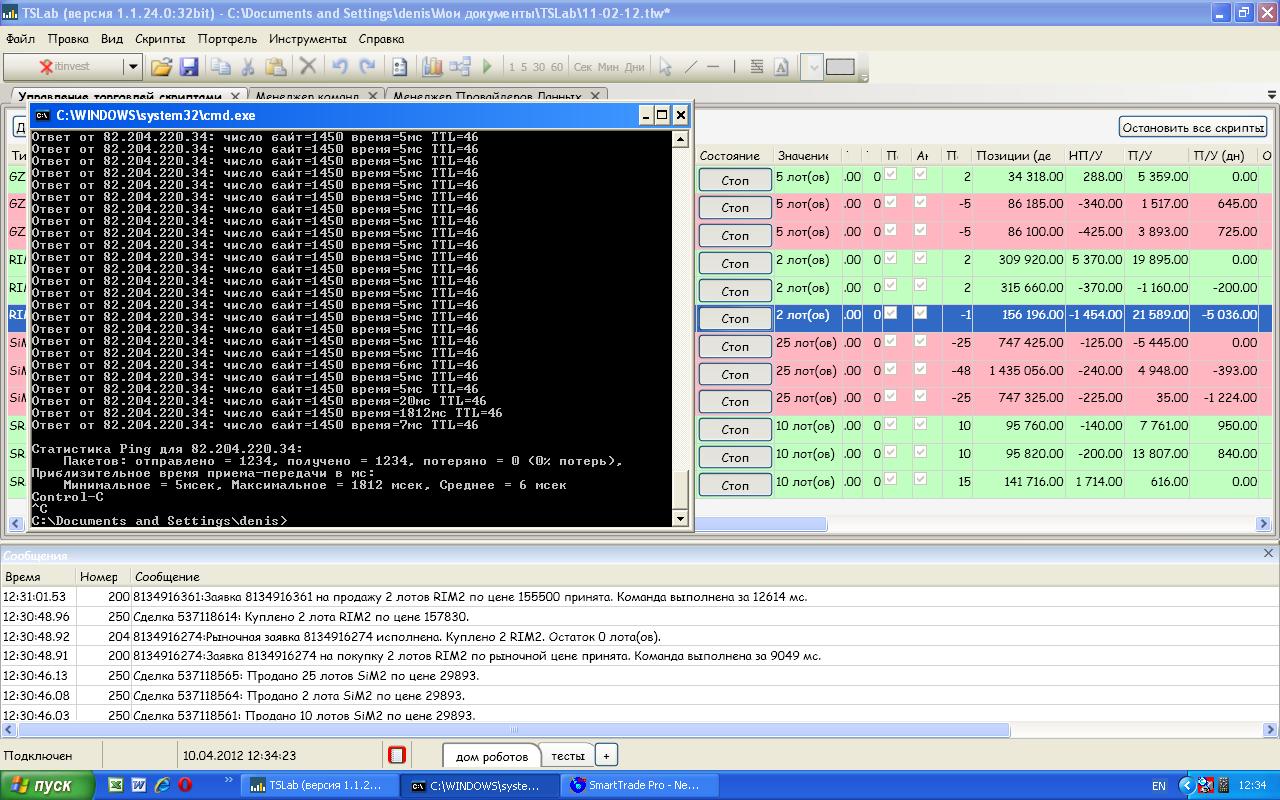Toggle first checkbox in the 309 920.00 row
This screenshot has width=1280, height=800.
coord(891,259)
